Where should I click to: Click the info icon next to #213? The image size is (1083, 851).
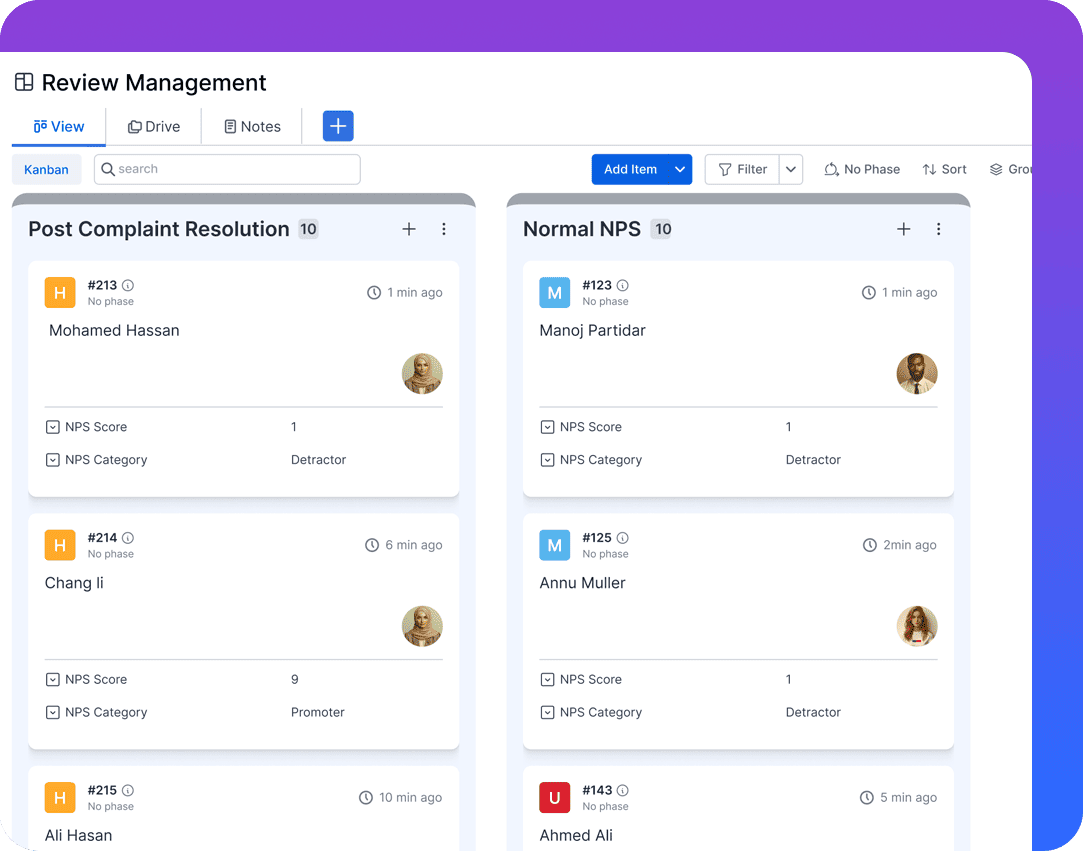tap(128, 285)
